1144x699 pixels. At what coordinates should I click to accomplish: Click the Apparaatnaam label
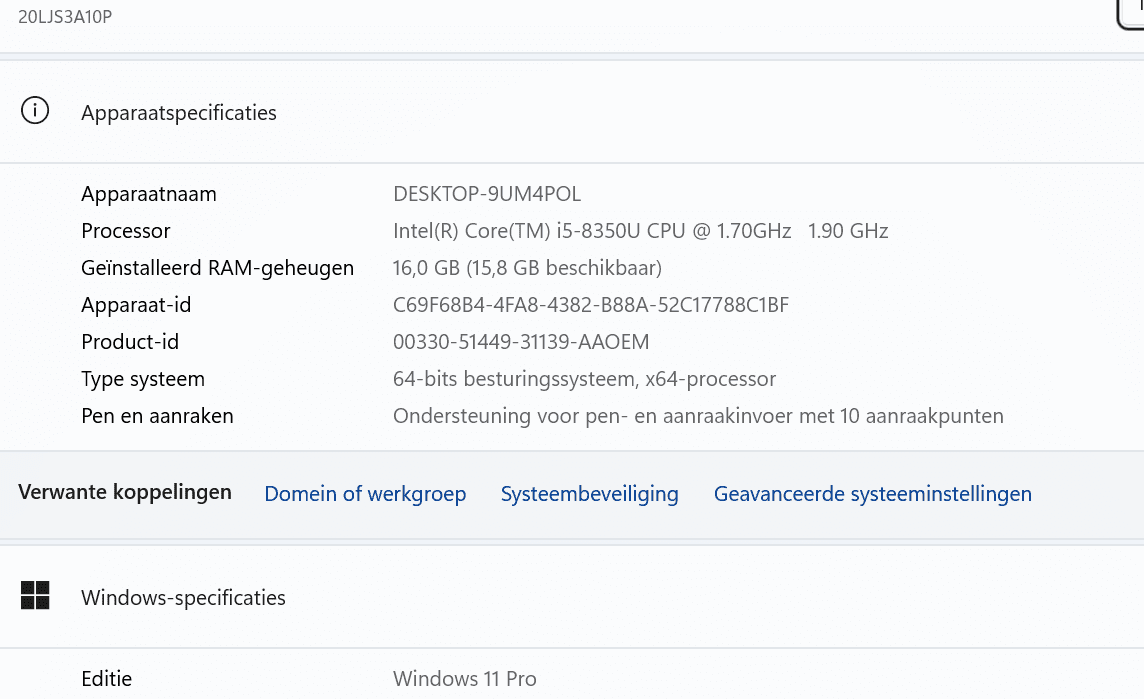[x=148, y=194]
